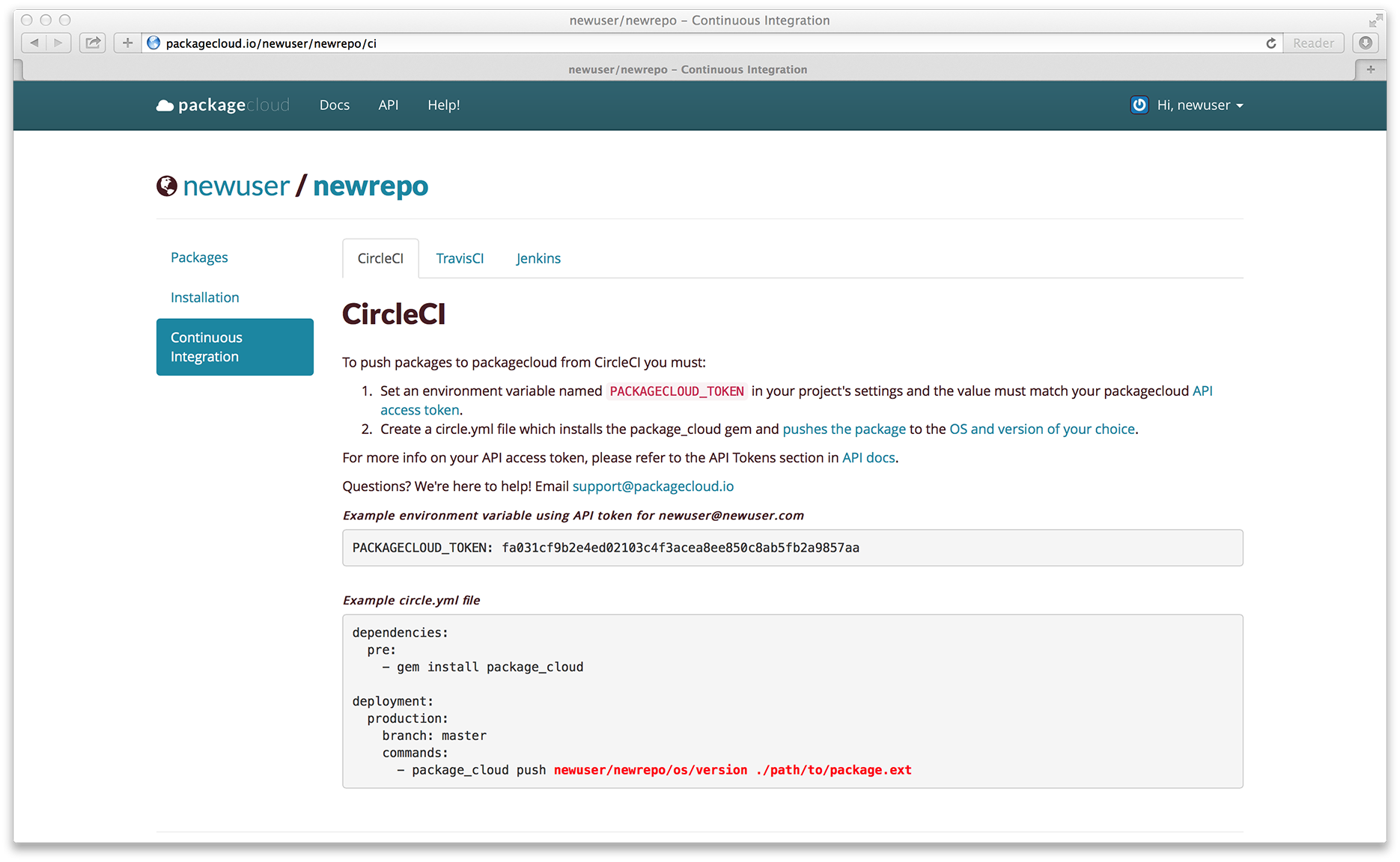1400x862 pixels.
Task: Open the Help! navigation item
Action: coord(444,106)
